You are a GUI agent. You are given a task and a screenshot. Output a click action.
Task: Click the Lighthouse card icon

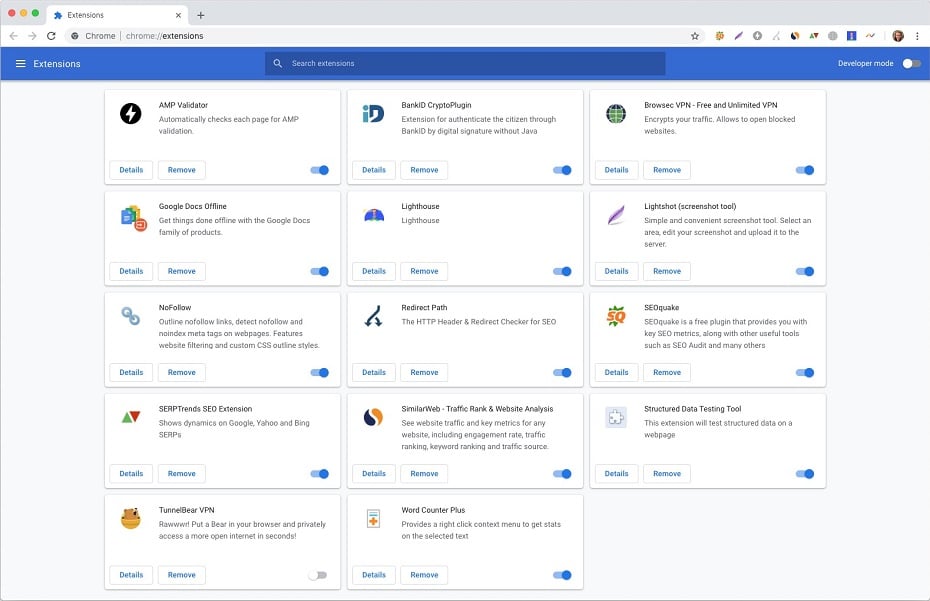[374, 215]
